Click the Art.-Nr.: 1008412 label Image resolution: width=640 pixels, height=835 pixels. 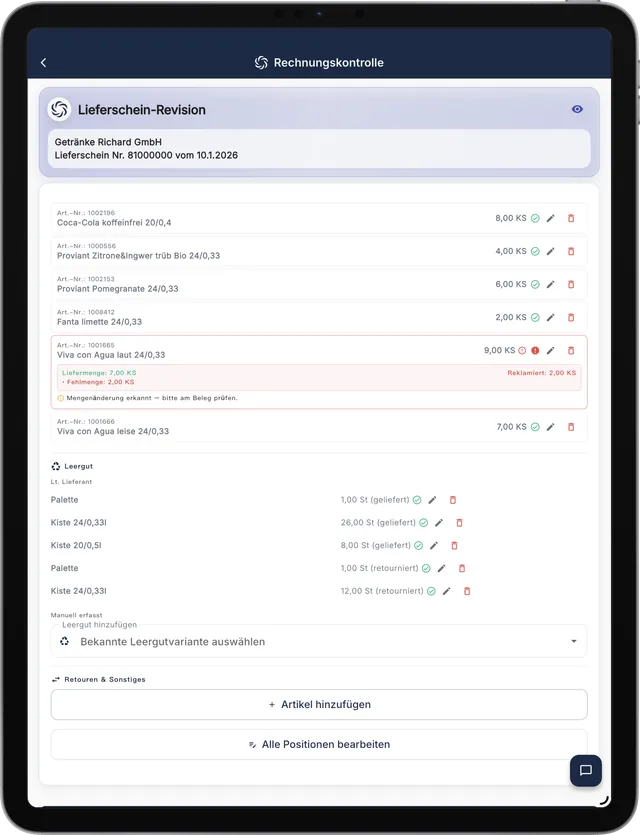click(86, 312)
